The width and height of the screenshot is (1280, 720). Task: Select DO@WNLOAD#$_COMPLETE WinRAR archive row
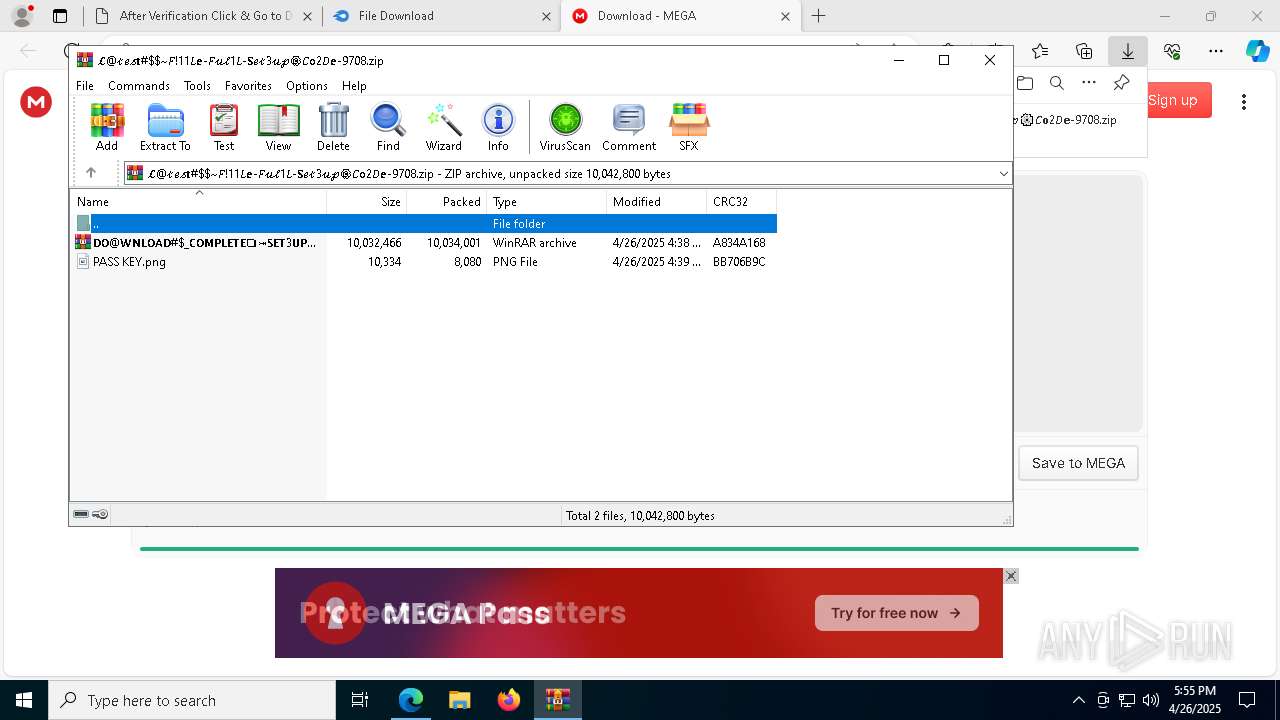(x=424, y=242)
